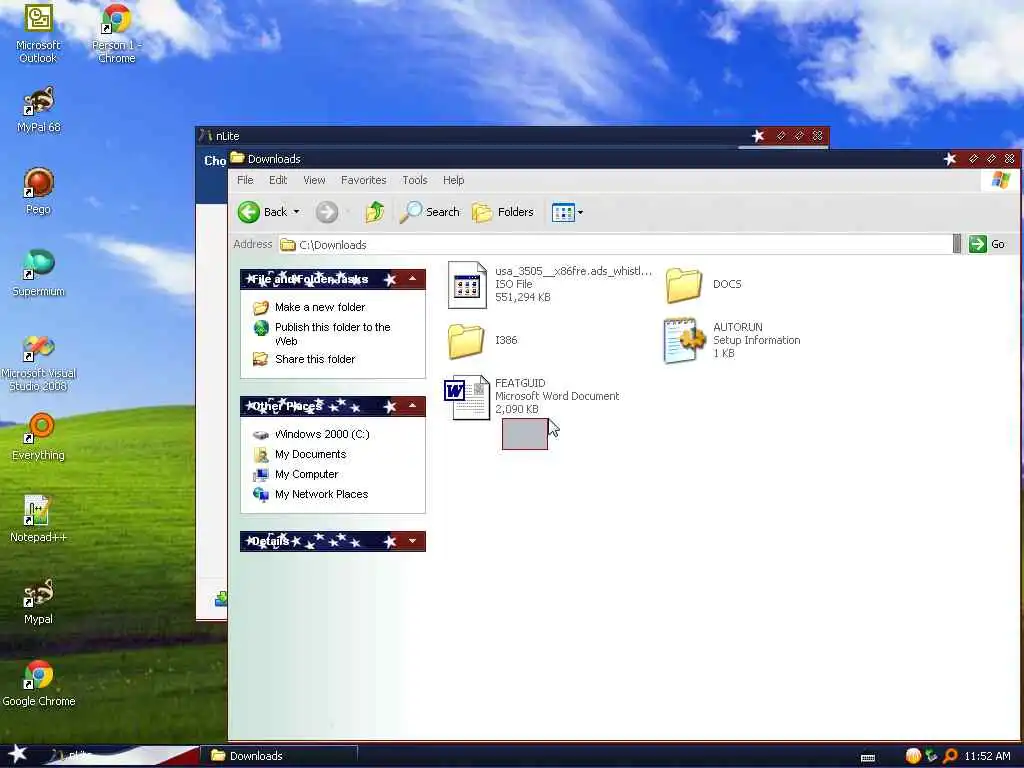Click the C:\Downloads address field
Image resolution: width=1024 pixels, height=768 pixels.
click(x=615, y=244)
